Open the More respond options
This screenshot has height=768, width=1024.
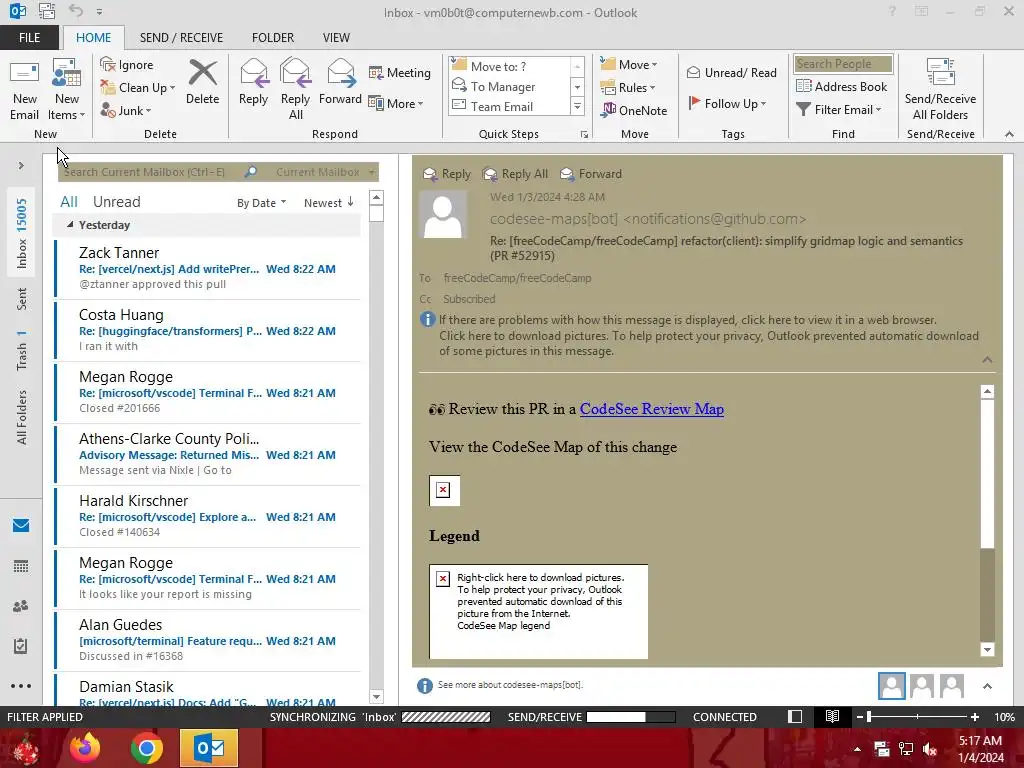pyautogui.click(x=396, y=103)
